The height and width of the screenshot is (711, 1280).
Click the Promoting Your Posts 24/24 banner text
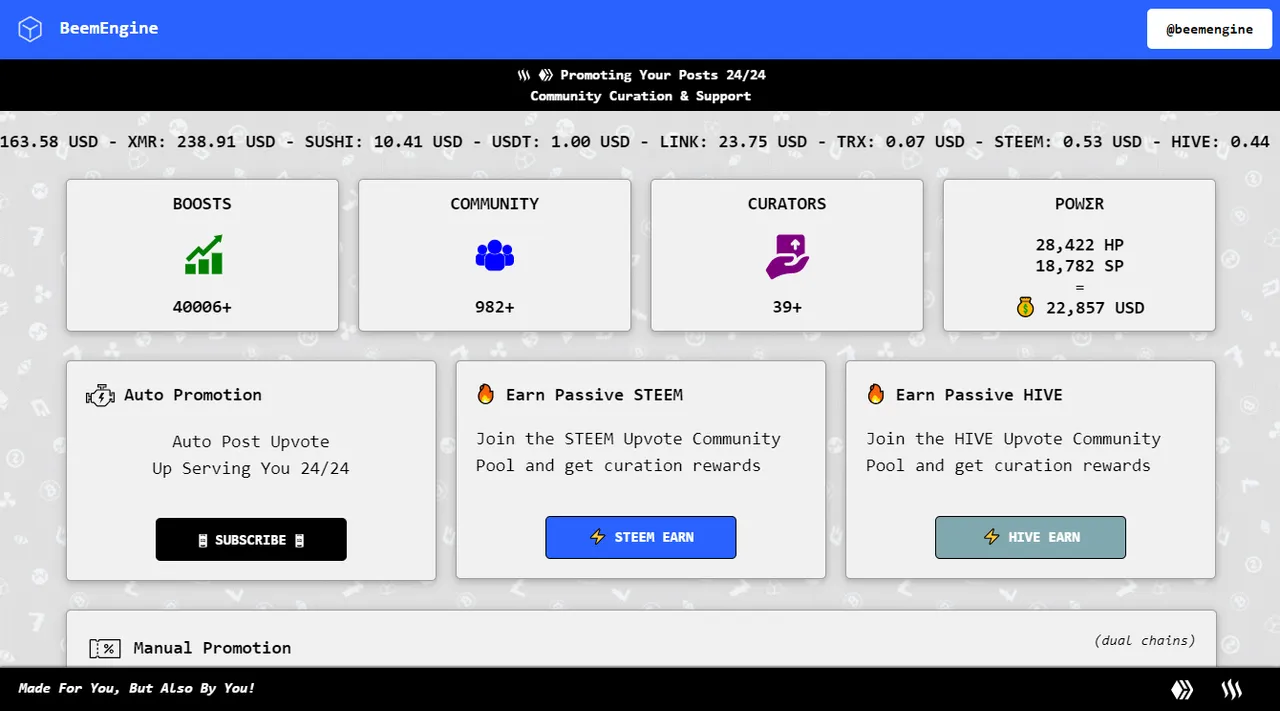pyautogui.click(x=663, y=75)
